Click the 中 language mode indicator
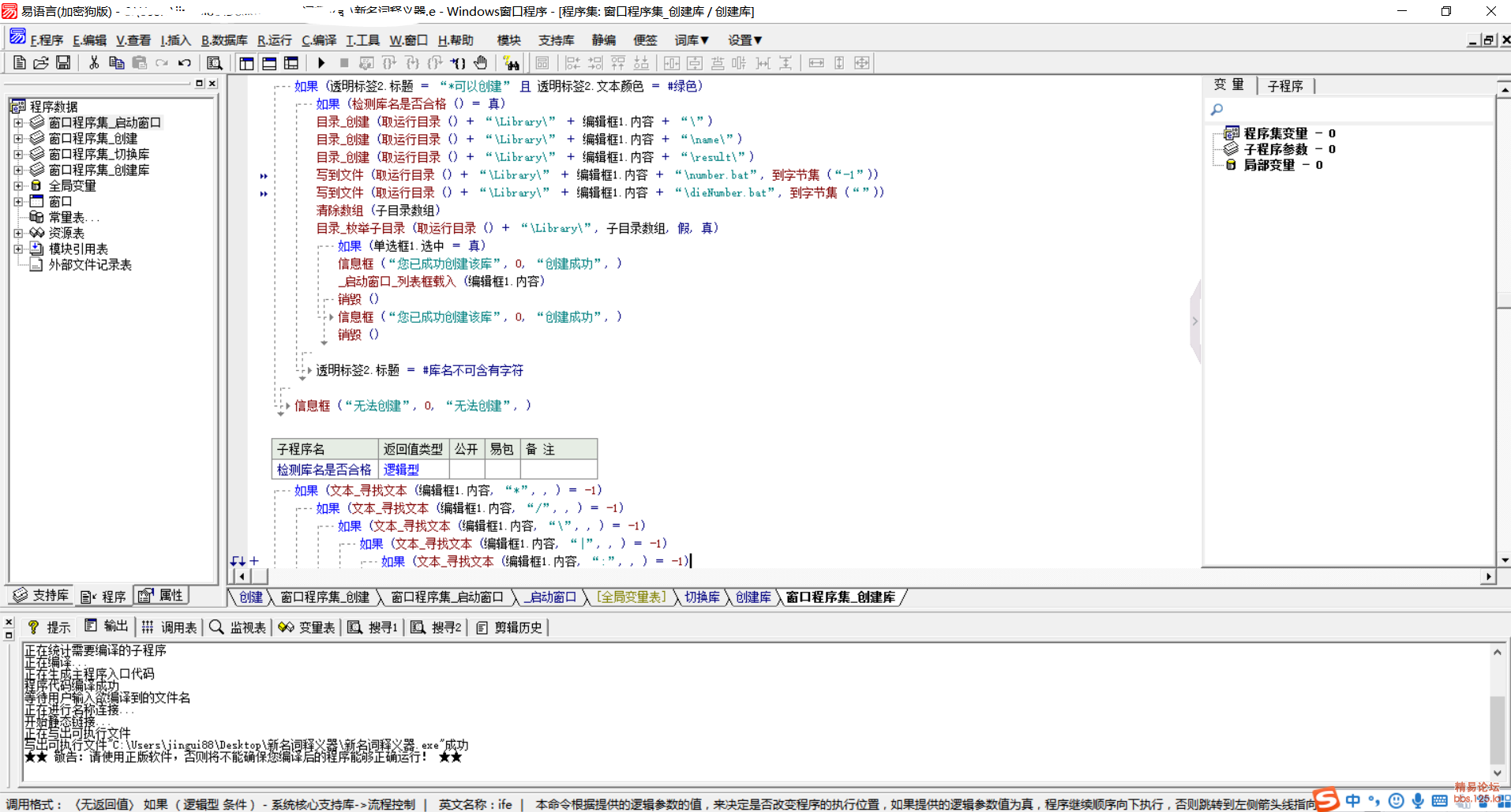Image resolution: width=1511 pixels, height=812 pixels. click(x=1353, y=800)
